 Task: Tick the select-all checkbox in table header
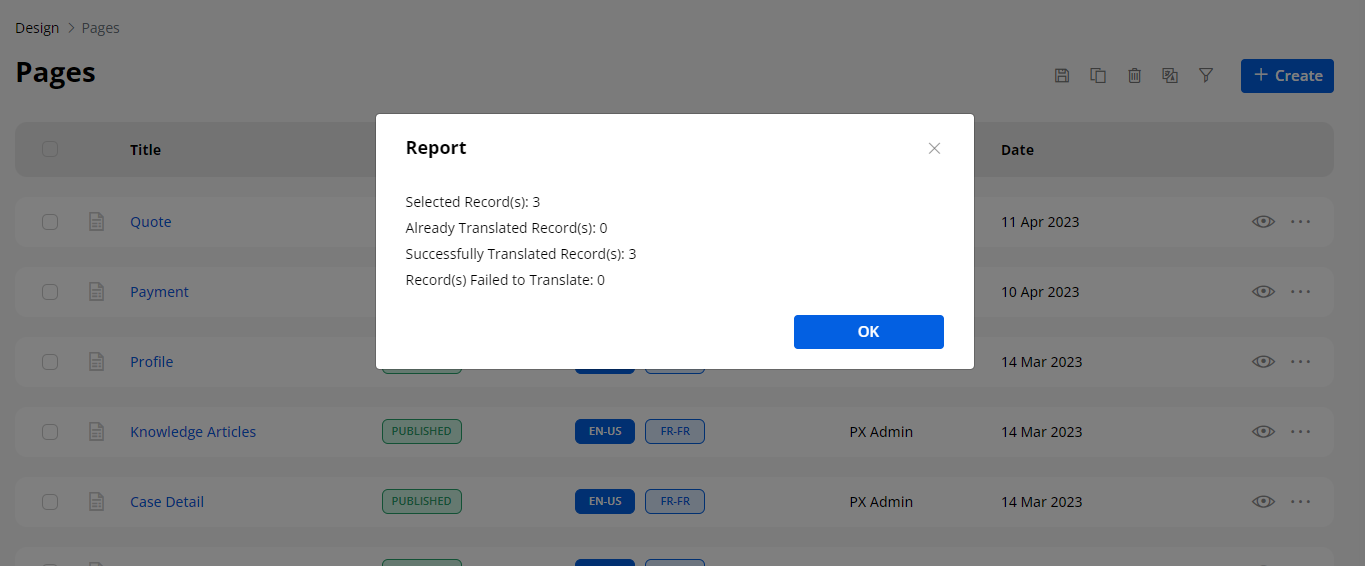point(50,149)
